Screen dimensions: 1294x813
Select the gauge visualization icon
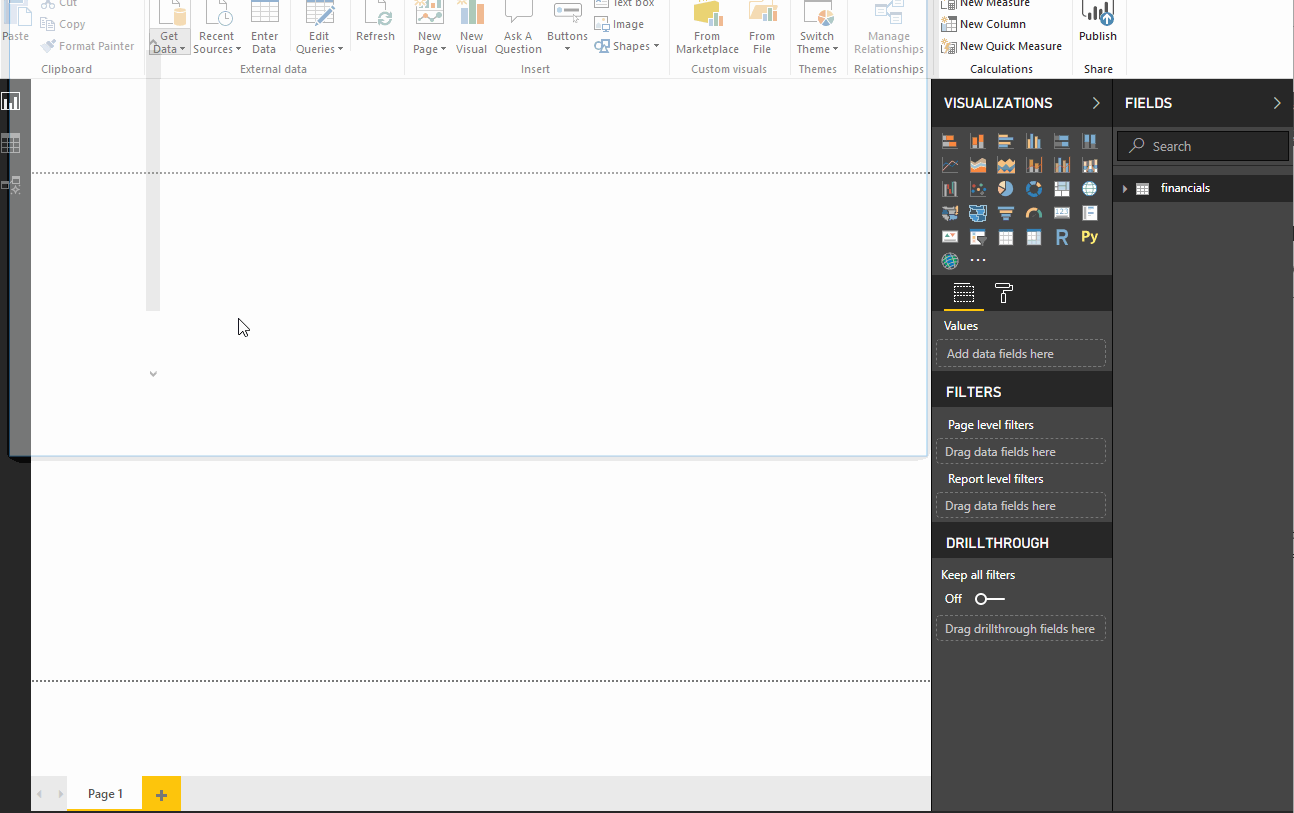[1034, 213]
